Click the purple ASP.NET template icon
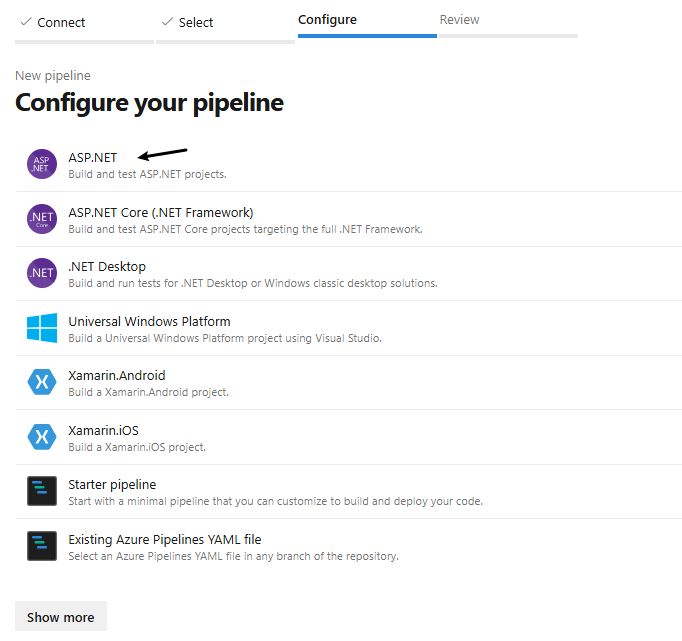Viewport: 682px width, 641px height. point(42,164)
